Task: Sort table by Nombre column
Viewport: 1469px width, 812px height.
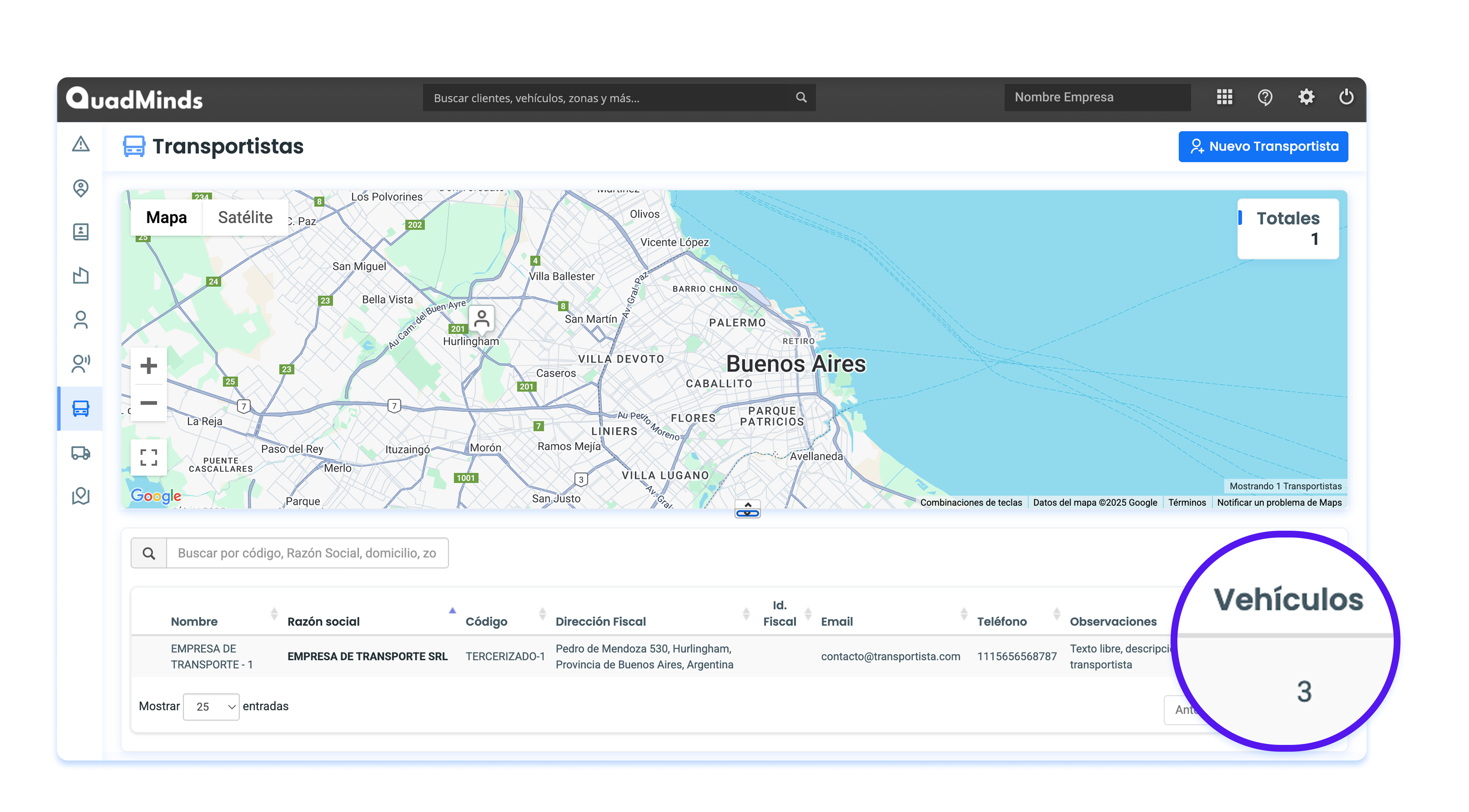Action: click(194, 621)
